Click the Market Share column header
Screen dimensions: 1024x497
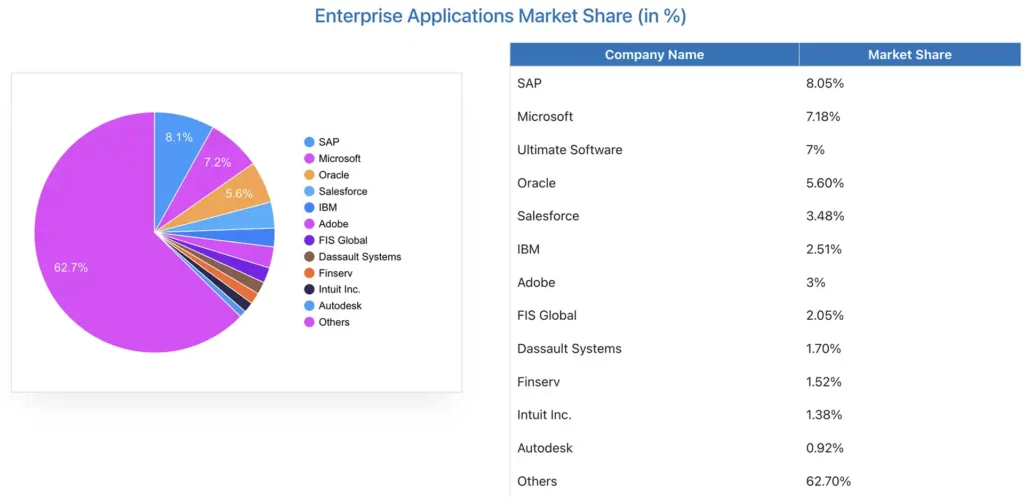pyautogui.click(x=910, y=55)
